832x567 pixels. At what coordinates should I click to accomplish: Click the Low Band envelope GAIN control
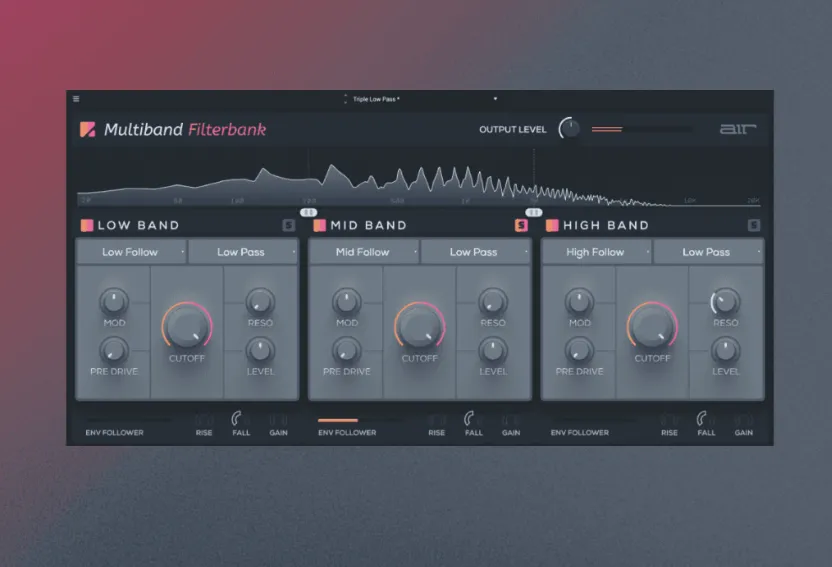click(x=278, y=420)
